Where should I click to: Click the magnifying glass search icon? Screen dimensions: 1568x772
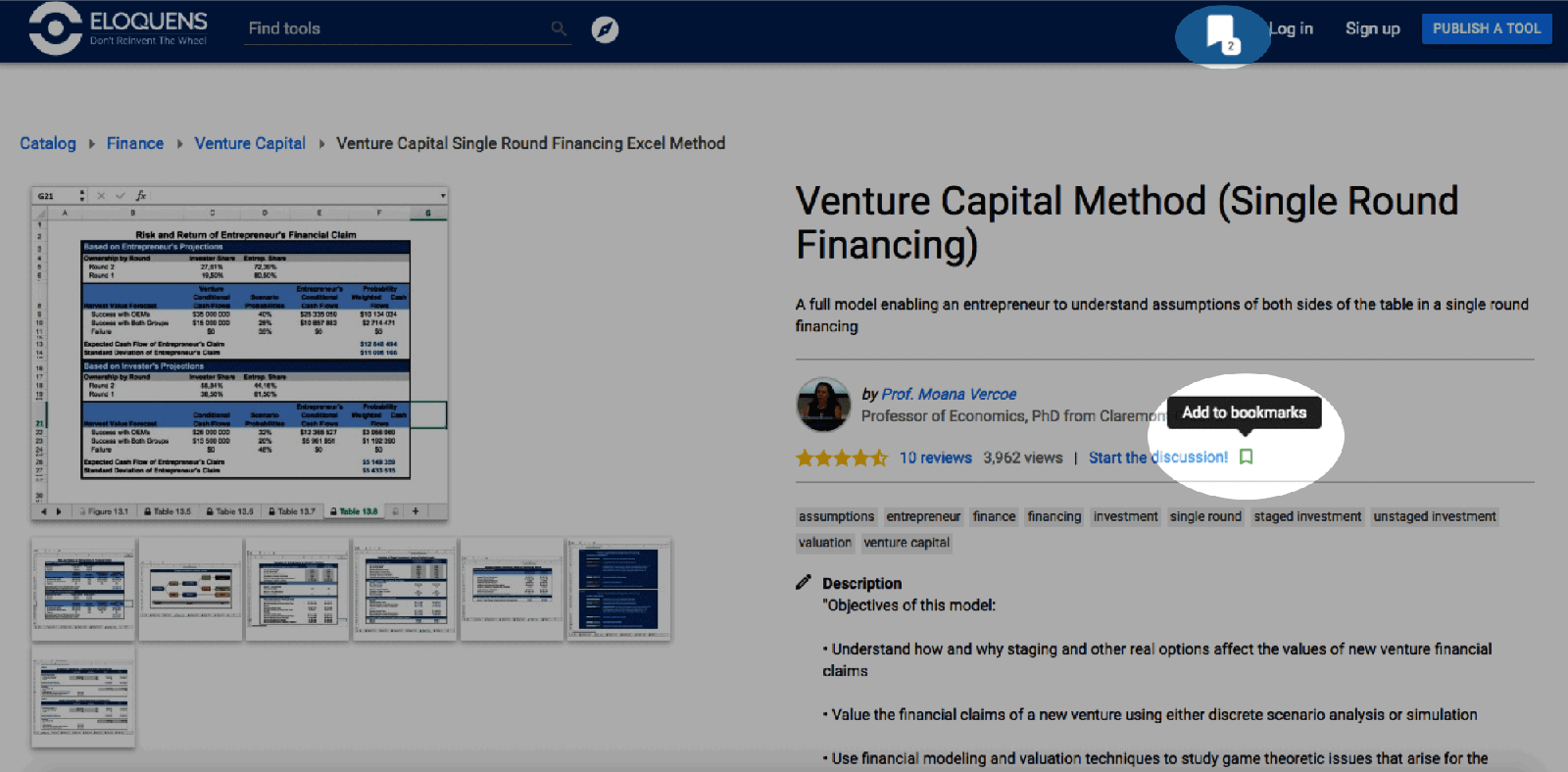(x=559, y=28)
